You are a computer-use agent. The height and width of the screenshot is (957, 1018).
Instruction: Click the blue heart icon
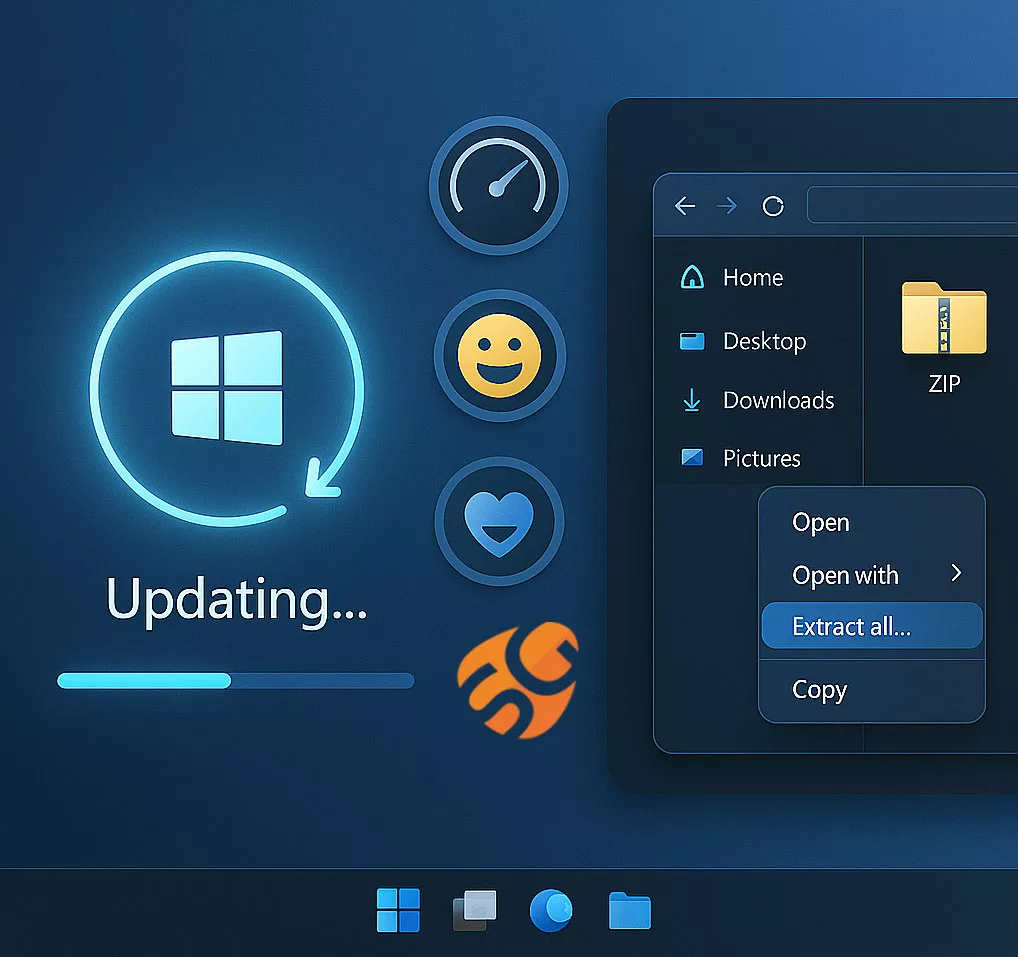point(499,520)
